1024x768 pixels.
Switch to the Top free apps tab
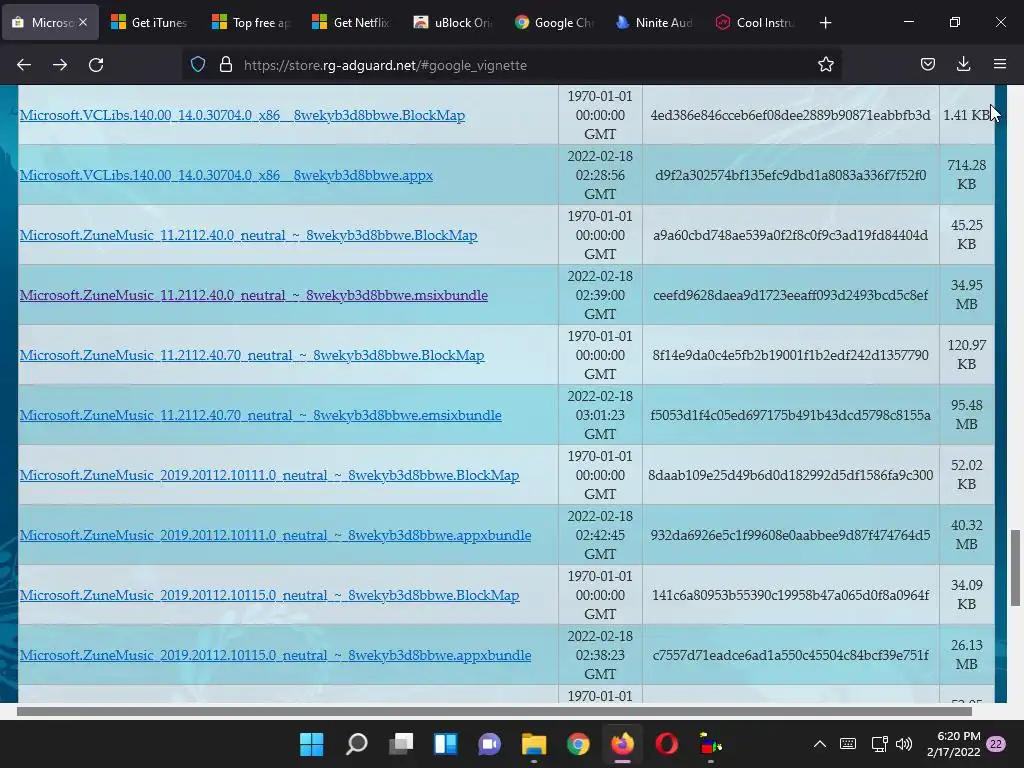click(251, 22)
